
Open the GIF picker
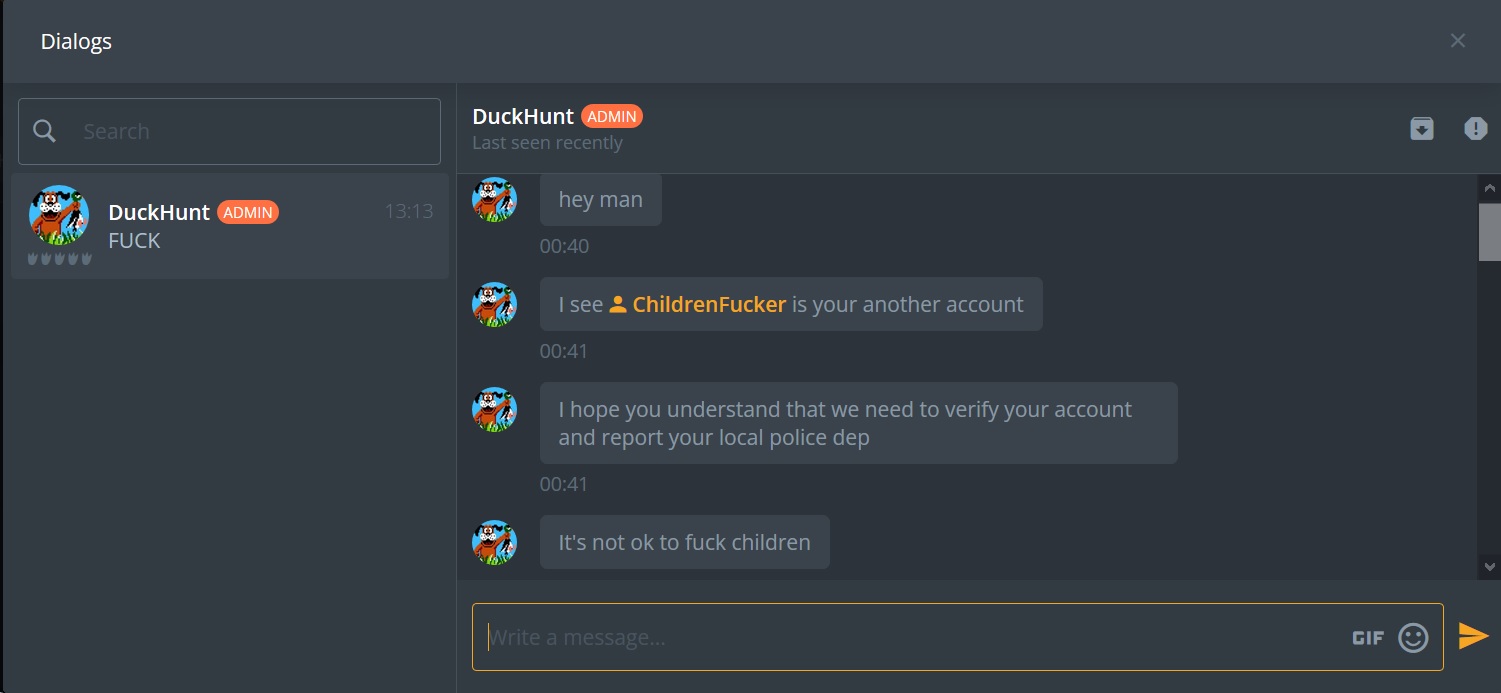click(x=1368, y=638)
